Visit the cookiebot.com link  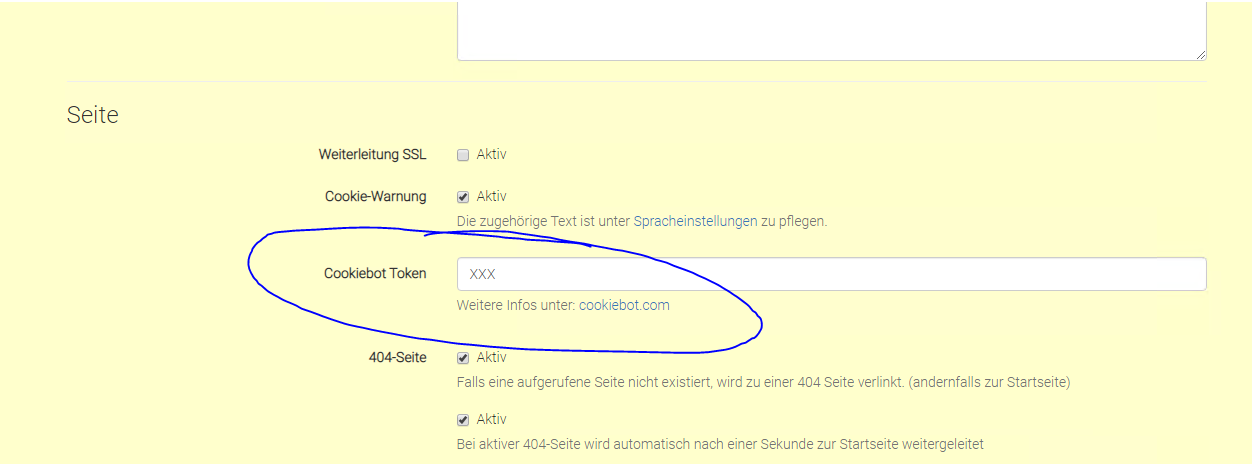[x=624, y=305]
